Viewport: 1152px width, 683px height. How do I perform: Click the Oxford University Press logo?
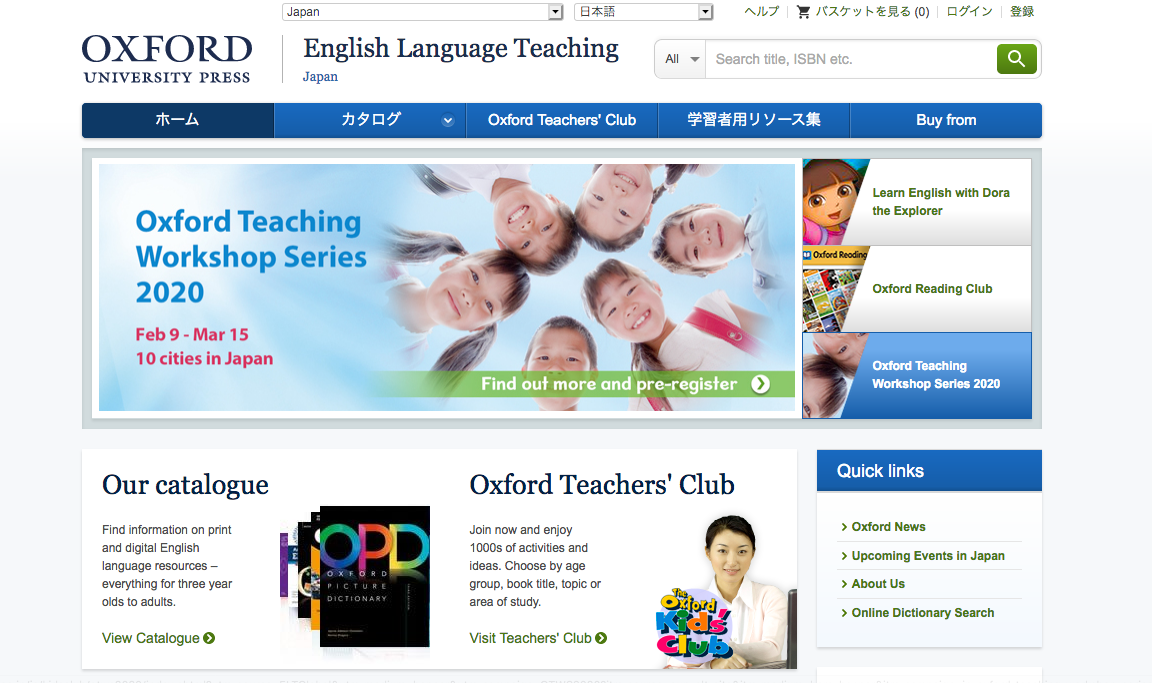167,59
